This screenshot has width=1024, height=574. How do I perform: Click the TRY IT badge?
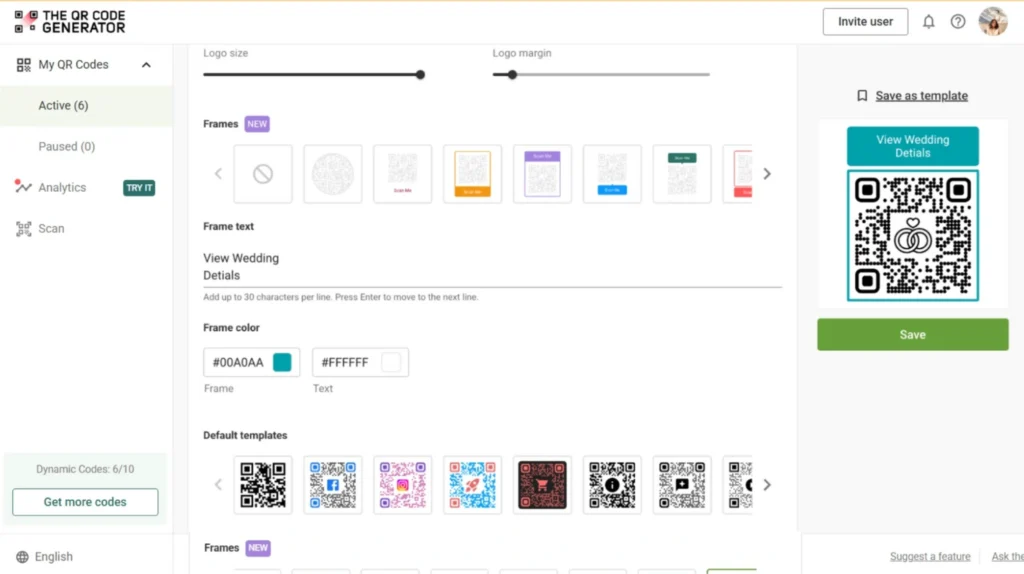click(x=139, y=188)
